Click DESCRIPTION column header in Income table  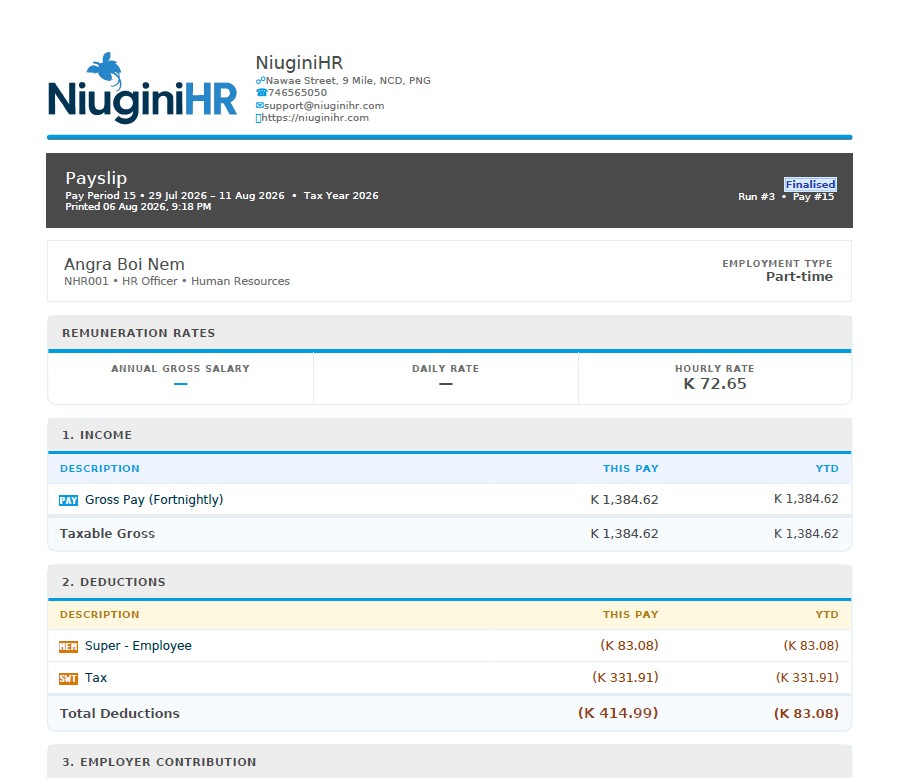pos(100,469)
